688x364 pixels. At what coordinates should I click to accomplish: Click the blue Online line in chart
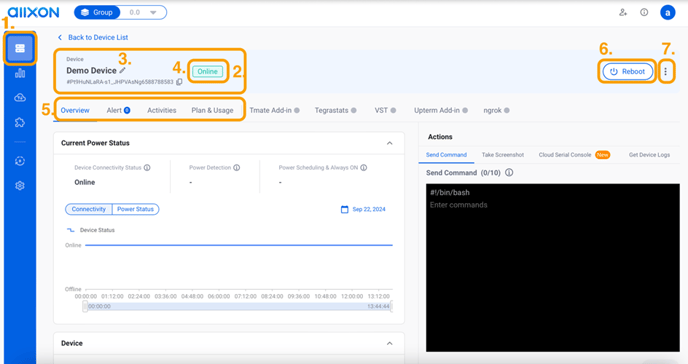(x=239, y=245)
